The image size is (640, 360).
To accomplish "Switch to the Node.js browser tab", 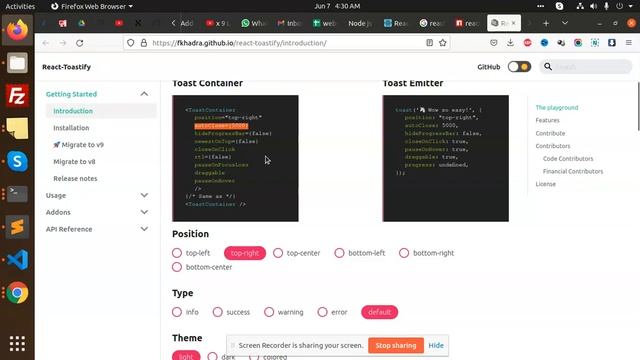I will coord(359,23).
